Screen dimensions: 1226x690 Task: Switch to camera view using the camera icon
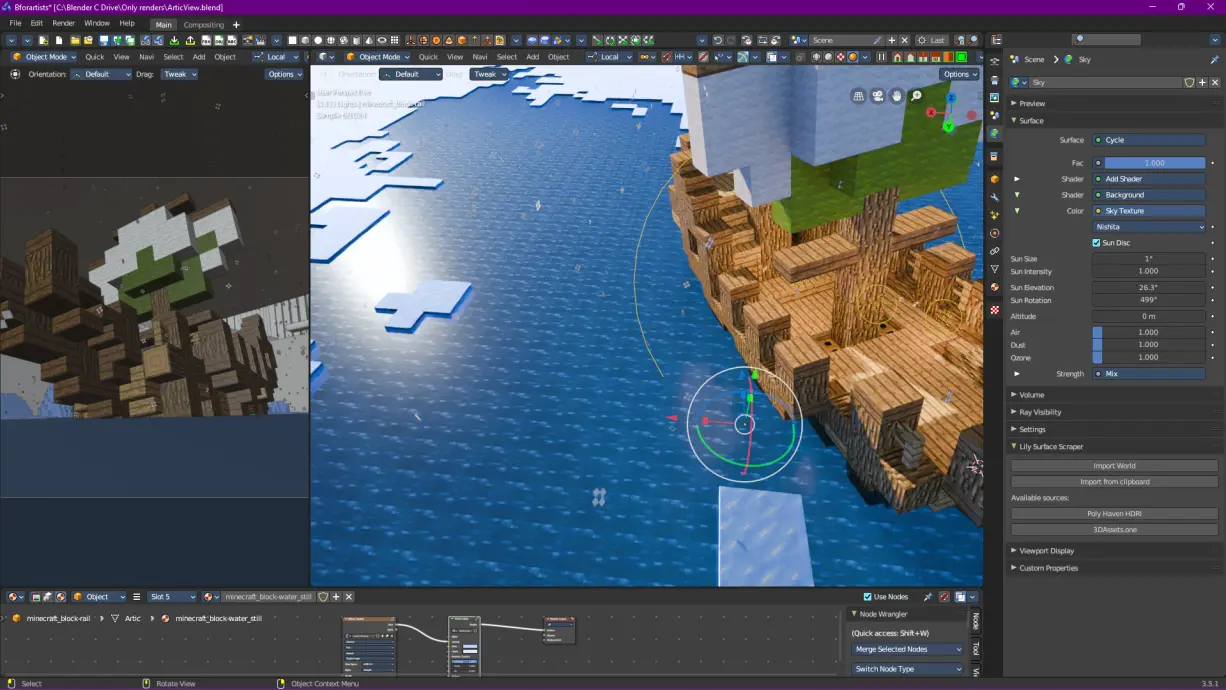(x=878, y=95)
